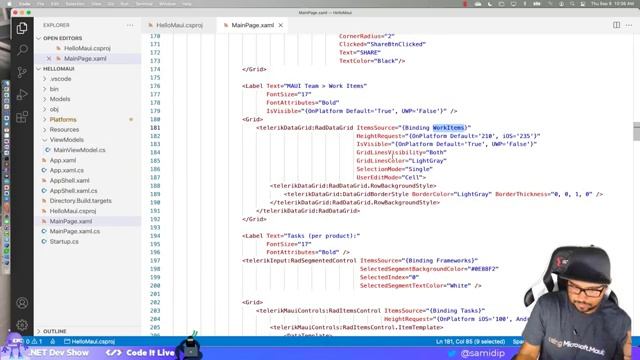640x360 pixels.
Task: Click the Split Editor icon
Action: [616, 25]
